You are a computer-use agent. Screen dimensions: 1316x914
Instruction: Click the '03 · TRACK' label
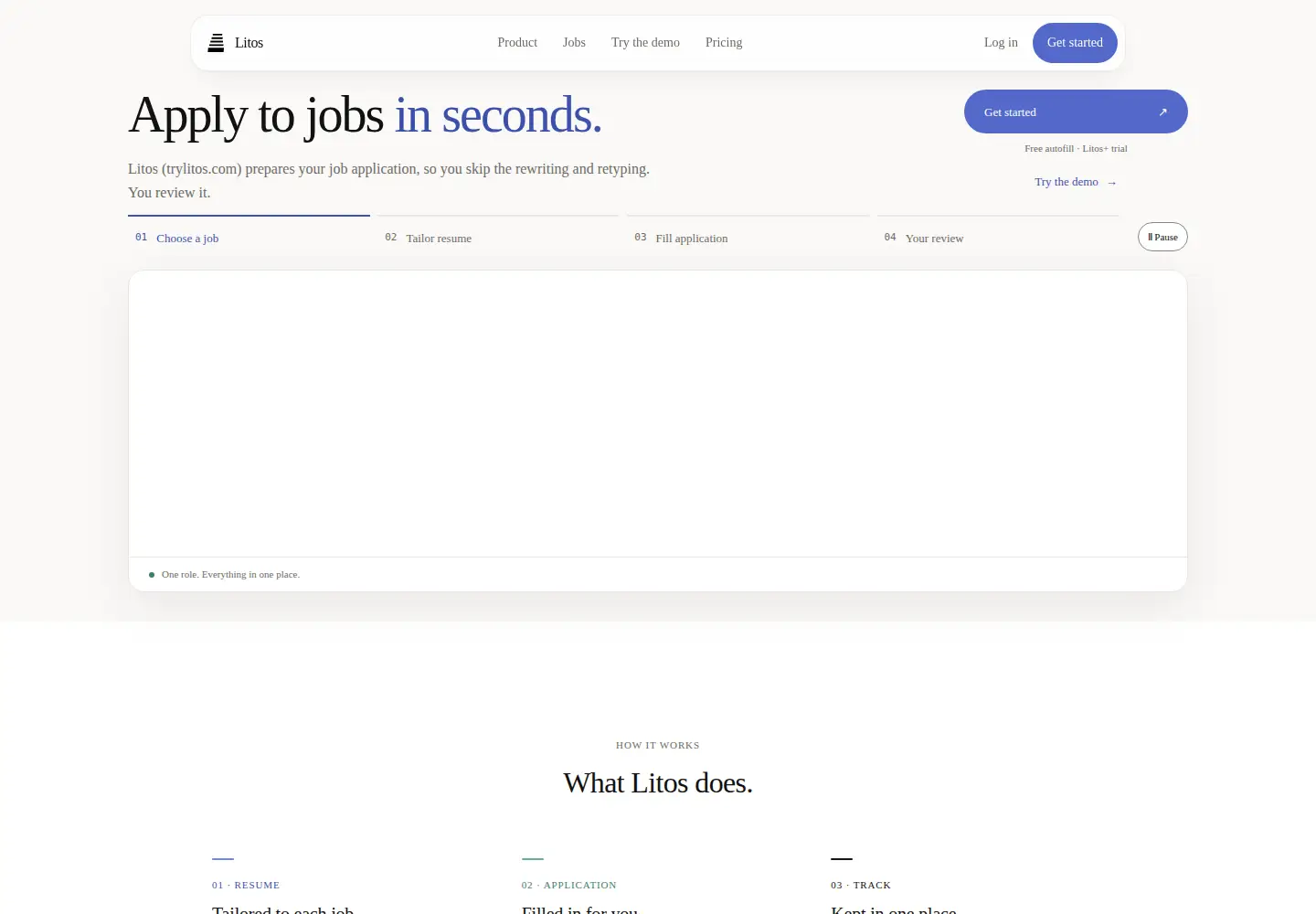click(861, 885)
